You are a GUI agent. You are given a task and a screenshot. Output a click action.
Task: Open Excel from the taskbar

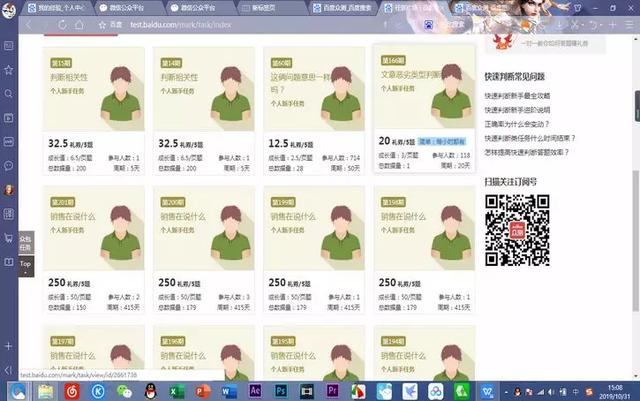(176, 389)
